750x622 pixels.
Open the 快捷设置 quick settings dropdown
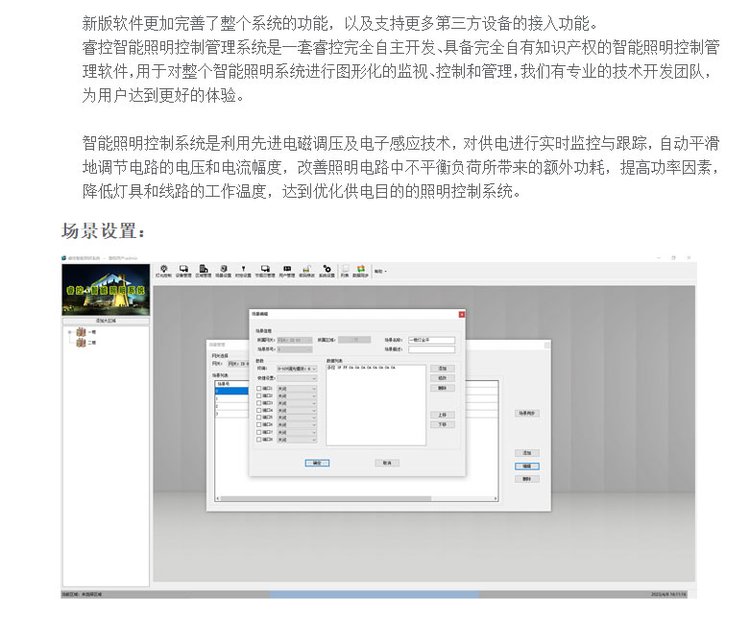(x=297, y=378)
